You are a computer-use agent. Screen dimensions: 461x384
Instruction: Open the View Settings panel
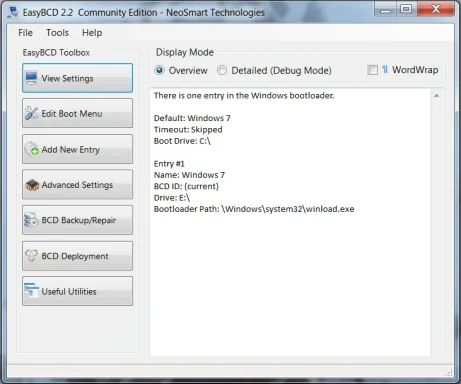pyautogui.click(x=77, y=78)
